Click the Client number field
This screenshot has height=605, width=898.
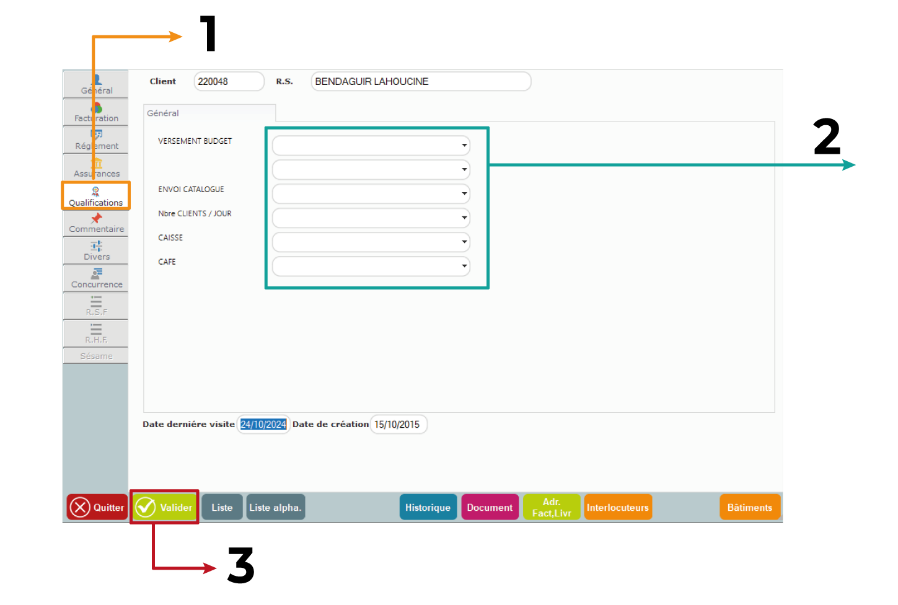229,81
